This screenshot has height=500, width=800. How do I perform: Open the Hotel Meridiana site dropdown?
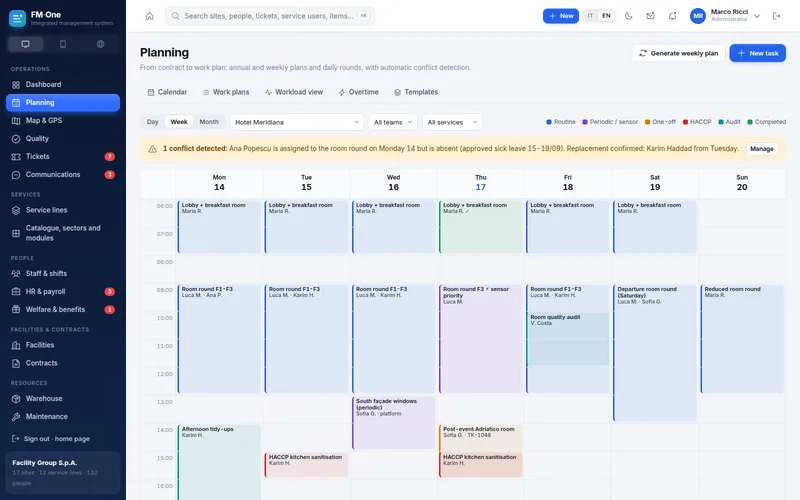[296, 122]
